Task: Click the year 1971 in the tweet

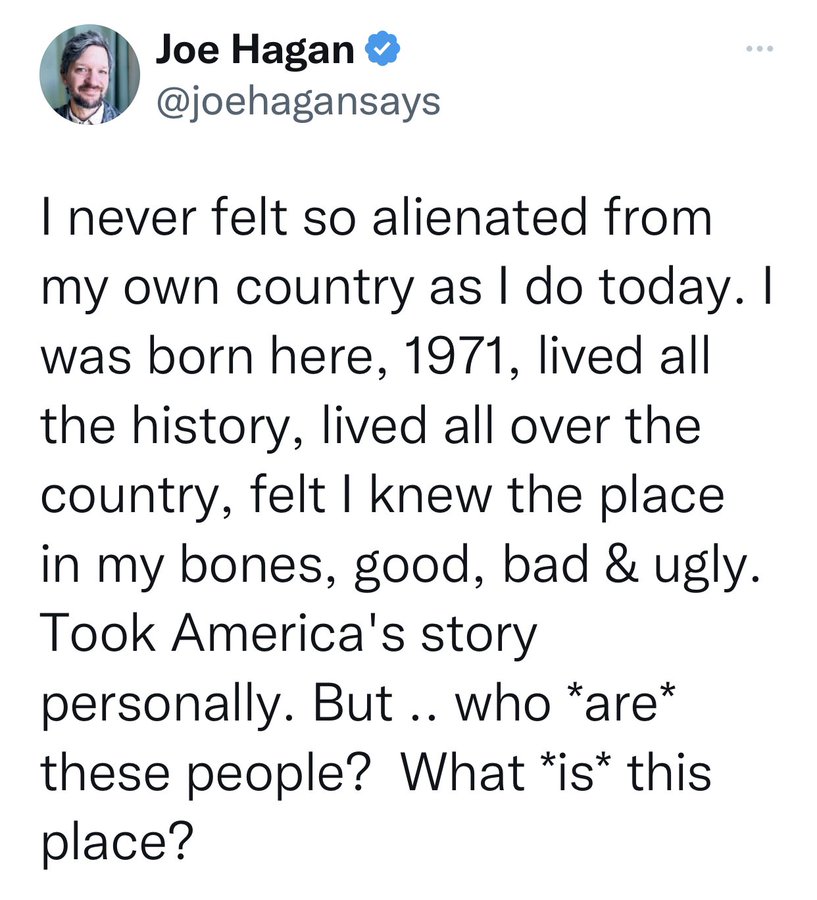Action: [x=455, y=357]
